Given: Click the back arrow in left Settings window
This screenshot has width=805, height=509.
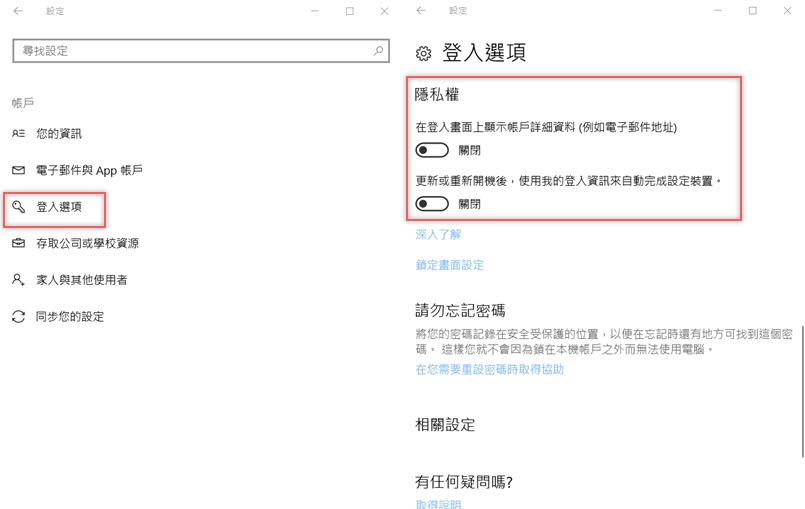Looking at the screenshot, I should [x=18, y=11].
